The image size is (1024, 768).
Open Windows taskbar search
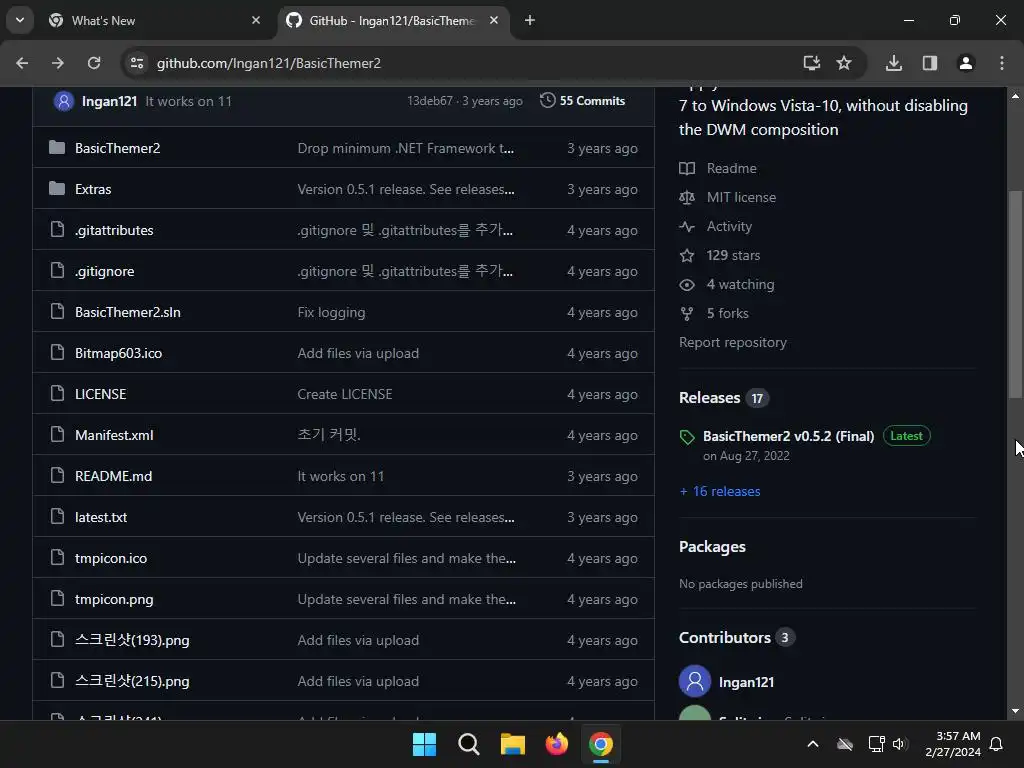(x=469, y=744)
